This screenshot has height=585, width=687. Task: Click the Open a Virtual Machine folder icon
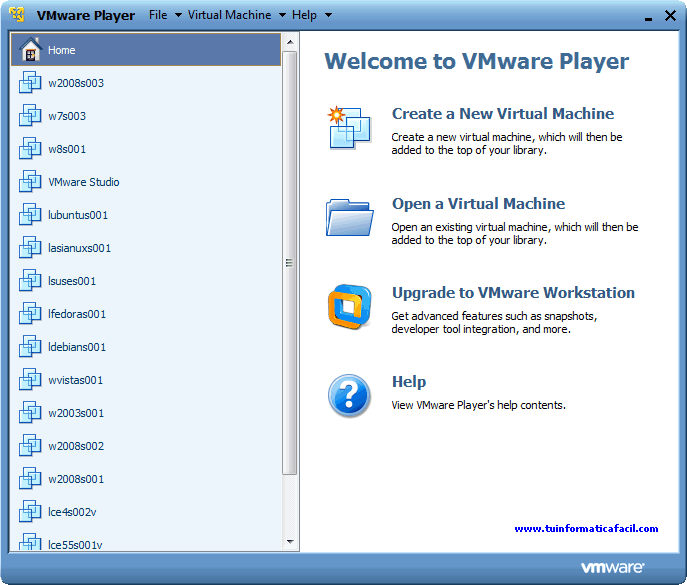click(349, 217)
